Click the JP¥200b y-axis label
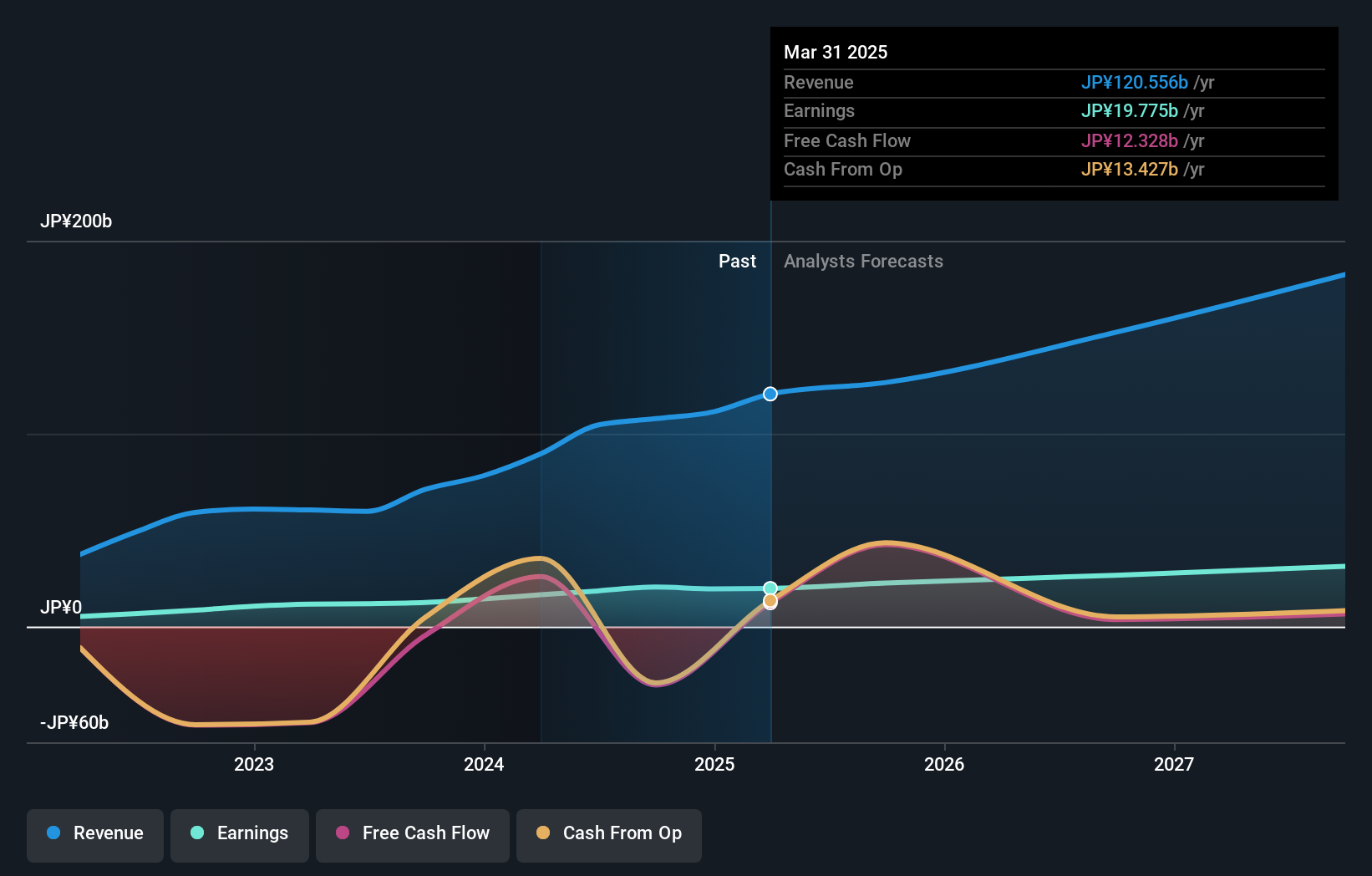 pyautogui.click(x=76, y=222)
